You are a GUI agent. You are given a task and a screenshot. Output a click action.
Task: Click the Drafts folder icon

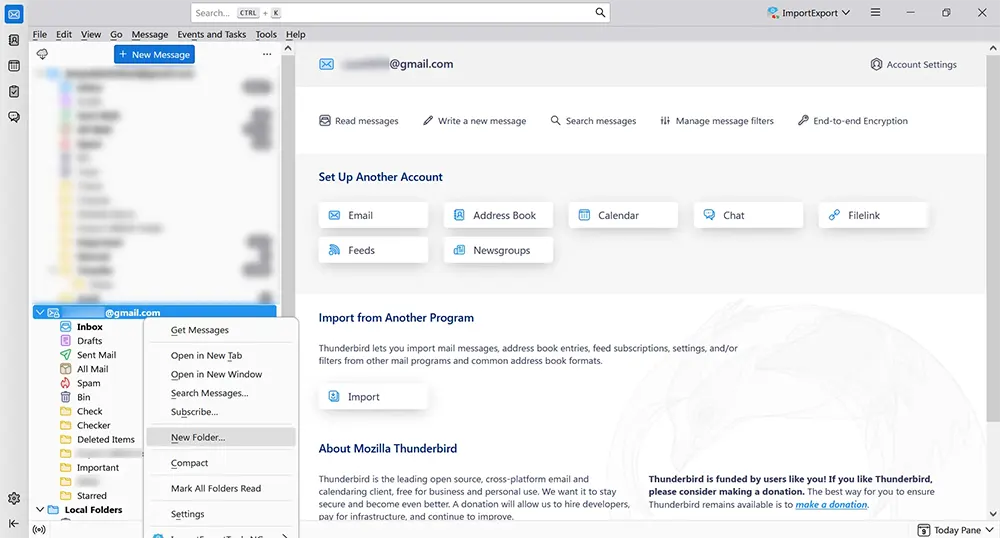(x=65, y=340)
